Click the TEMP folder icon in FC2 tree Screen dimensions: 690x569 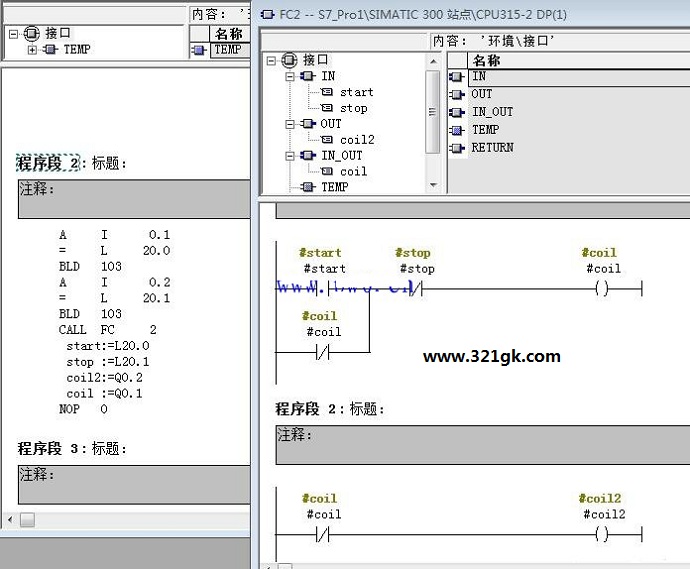[308, 187]
